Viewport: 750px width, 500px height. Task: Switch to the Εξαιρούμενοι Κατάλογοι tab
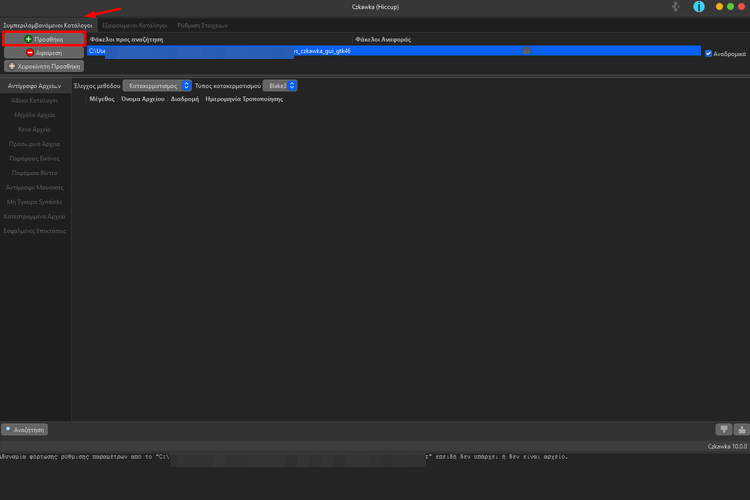click(135, 24)
